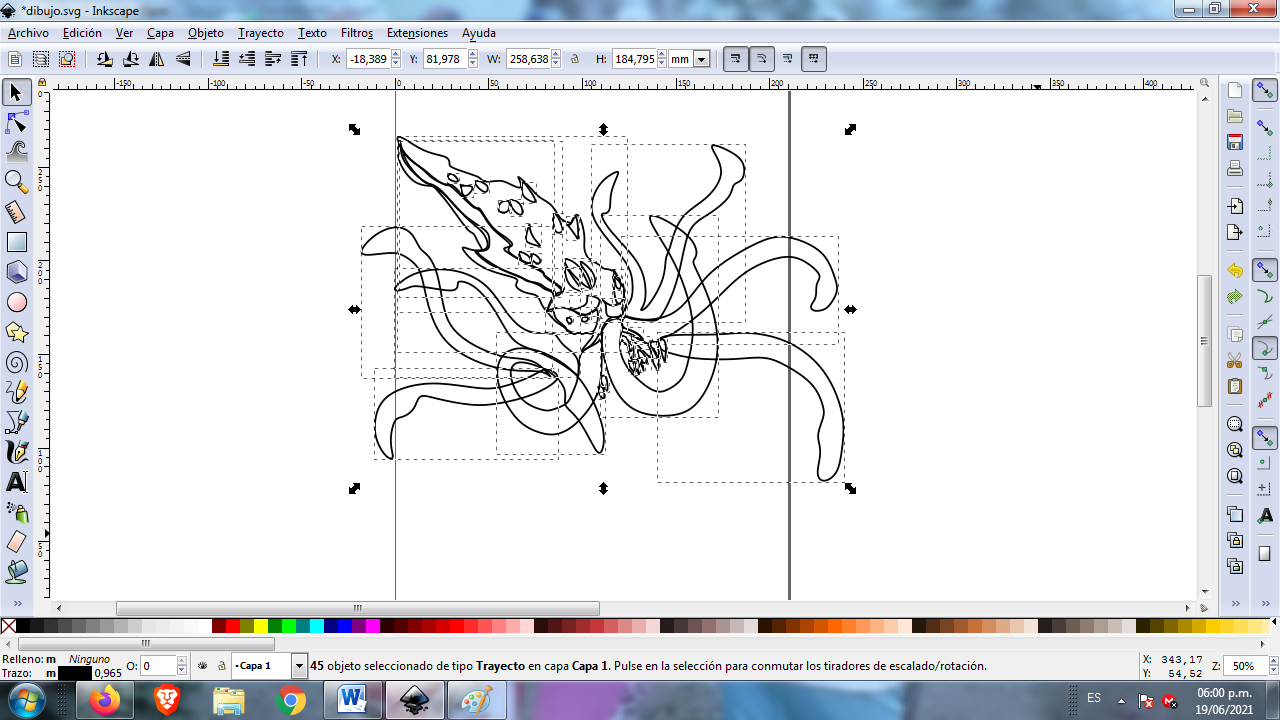Click the Save document icon
Image resolution: width=1280 pixels, height=720 pixels.
(x=1235, y=142)
